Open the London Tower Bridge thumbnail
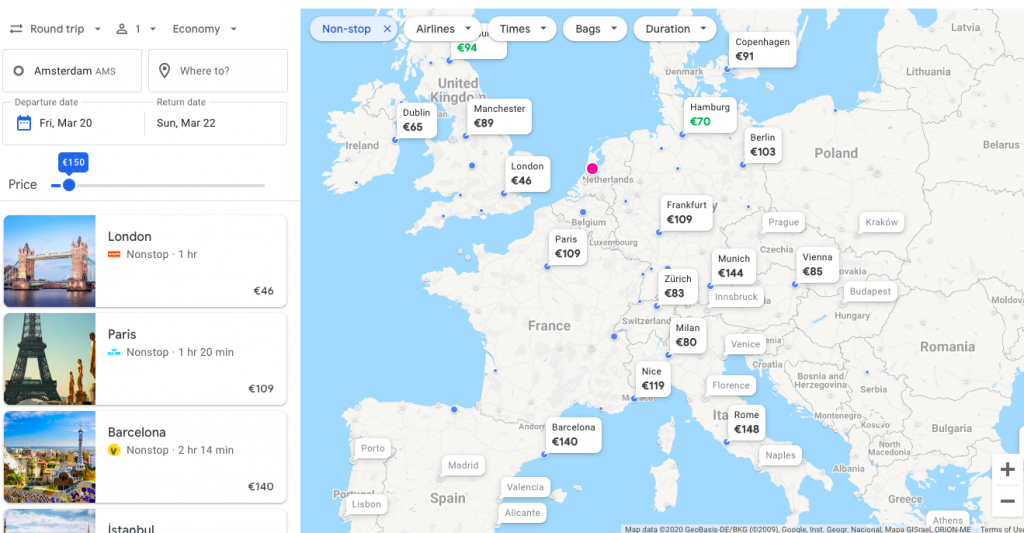This screenshot has height=533, width=1024. coord(50,261)
